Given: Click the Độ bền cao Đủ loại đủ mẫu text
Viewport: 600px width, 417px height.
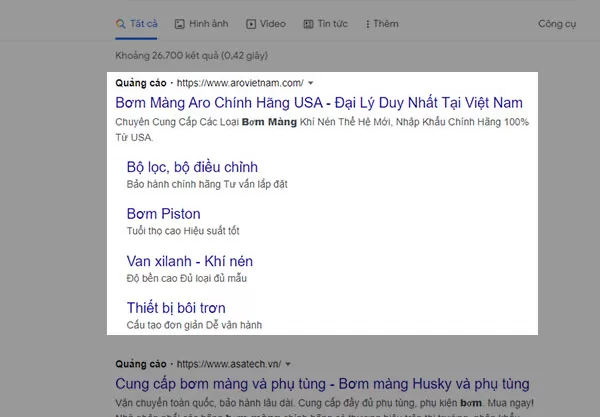Looking at the screenshot, I should coord(187,278).
